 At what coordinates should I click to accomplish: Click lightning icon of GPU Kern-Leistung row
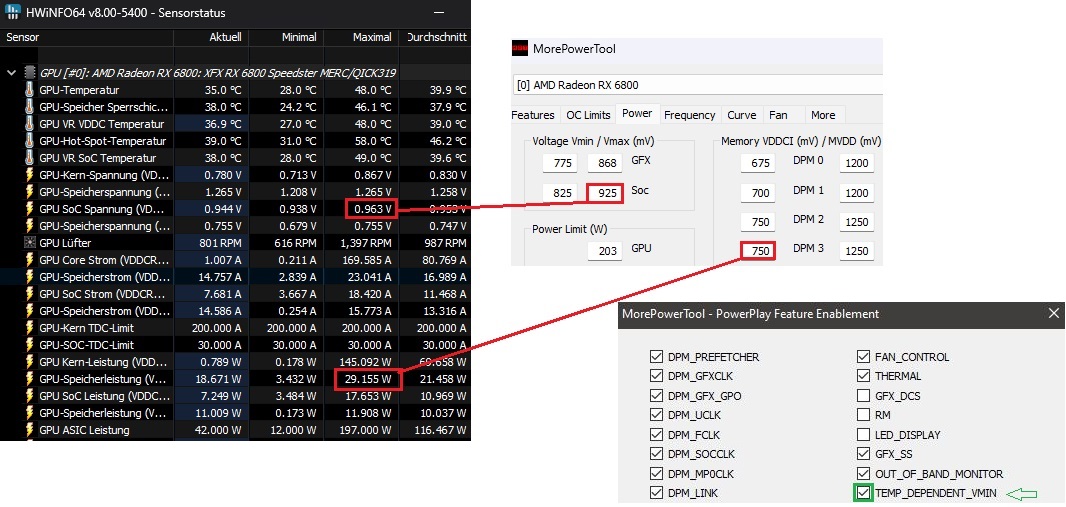click(x=30, y=362)
